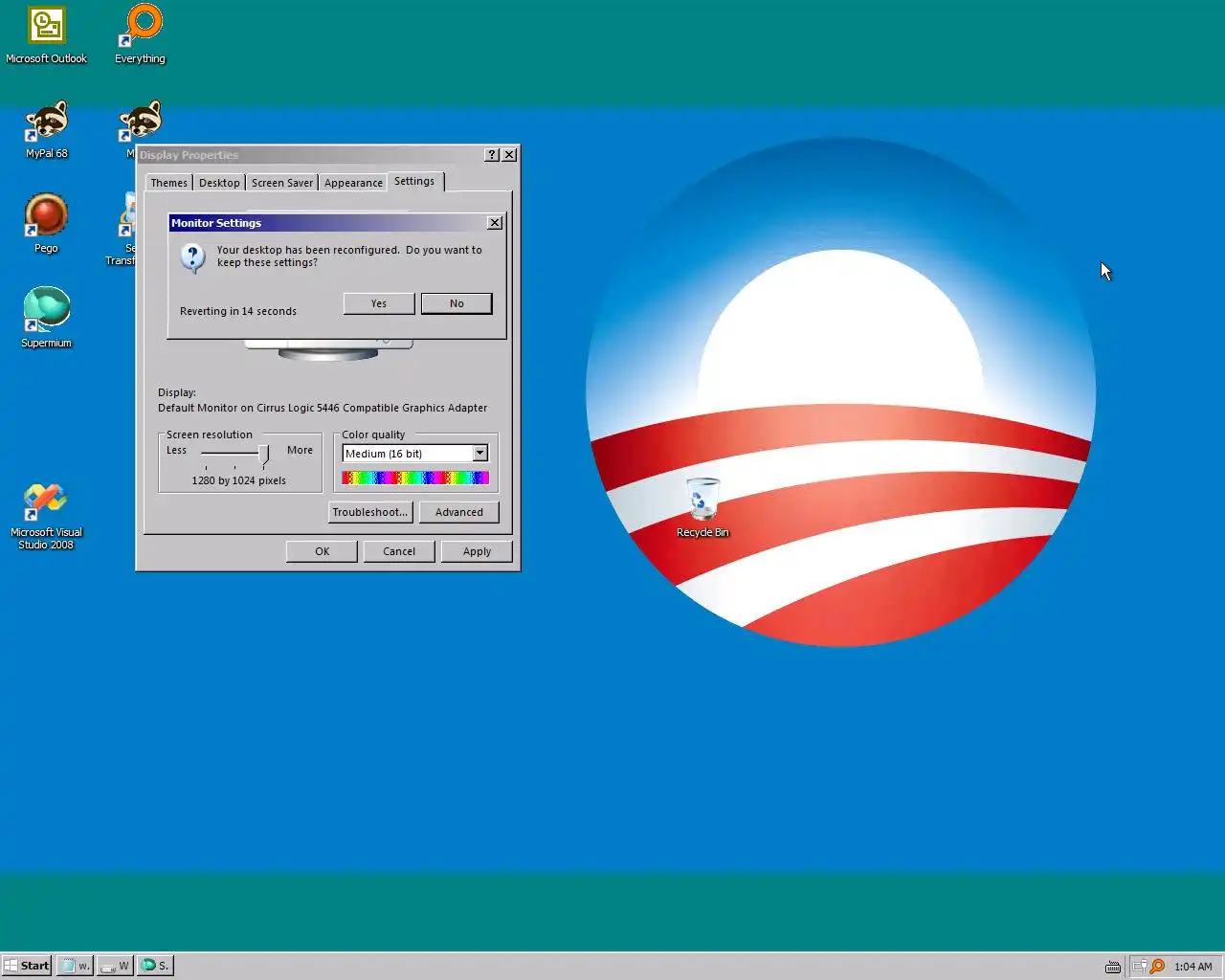Viewport: 1225px width, 980px height.
Task: Click the question mark icon in Monitor Settings
Action: coord(193,256)
